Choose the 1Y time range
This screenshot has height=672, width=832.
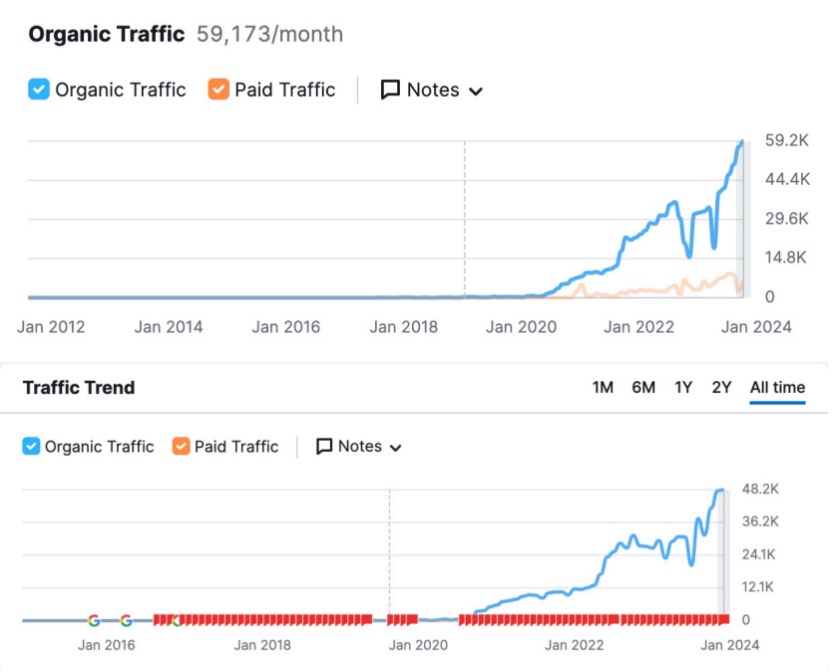(x=683, y=388)
